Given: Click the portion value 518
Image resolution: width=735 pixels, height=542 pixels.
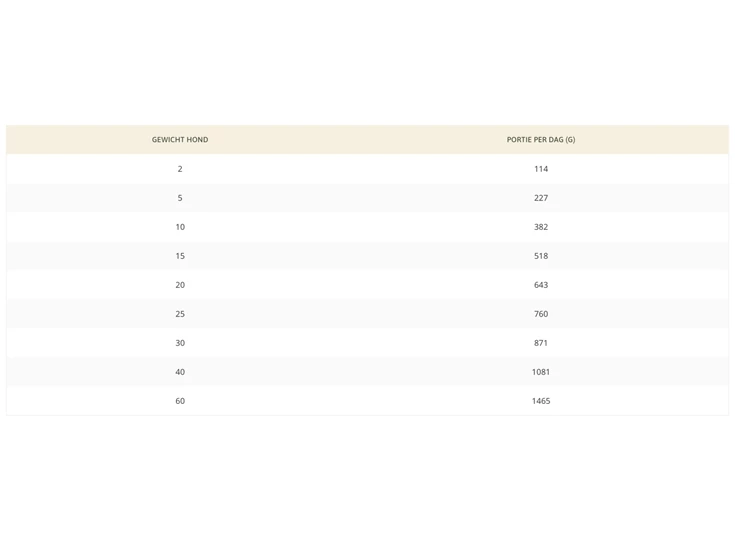Looking at the screenshot, I should coord(541,256).
